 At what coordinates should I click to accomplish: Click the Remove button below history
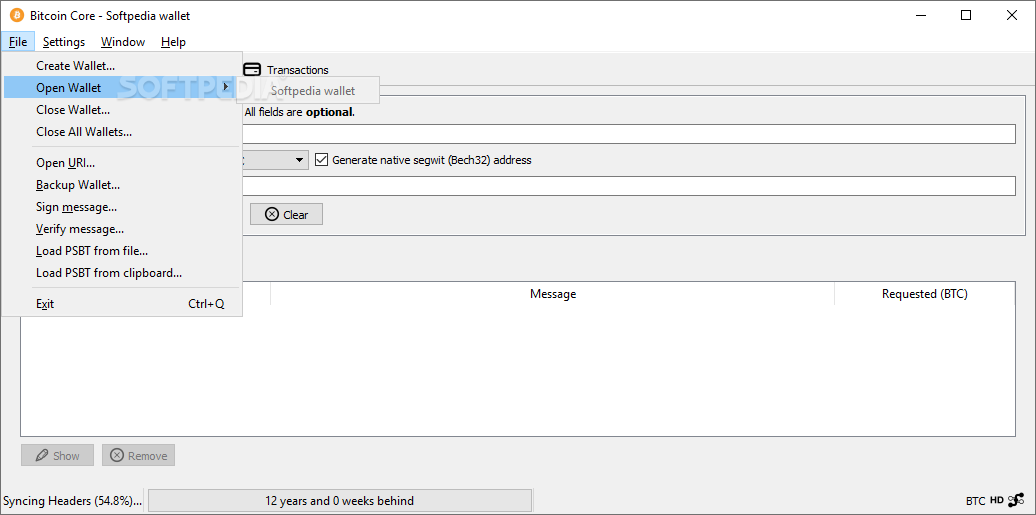(x=138, y=456)
